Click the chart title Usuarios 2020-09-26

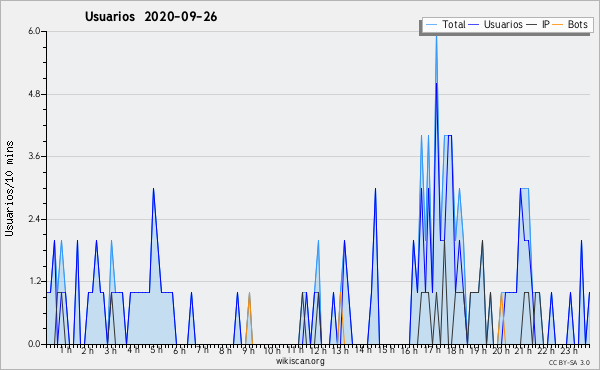click(151, 17)
